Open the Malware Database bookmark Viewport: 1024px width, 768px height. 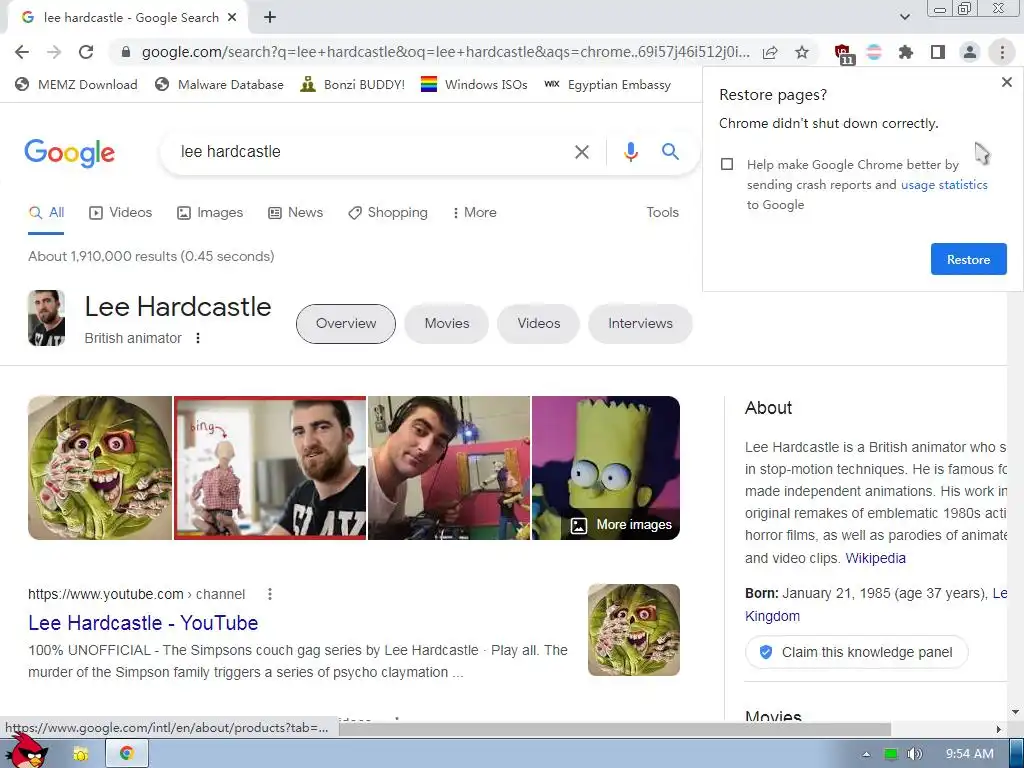coord(219,84)
